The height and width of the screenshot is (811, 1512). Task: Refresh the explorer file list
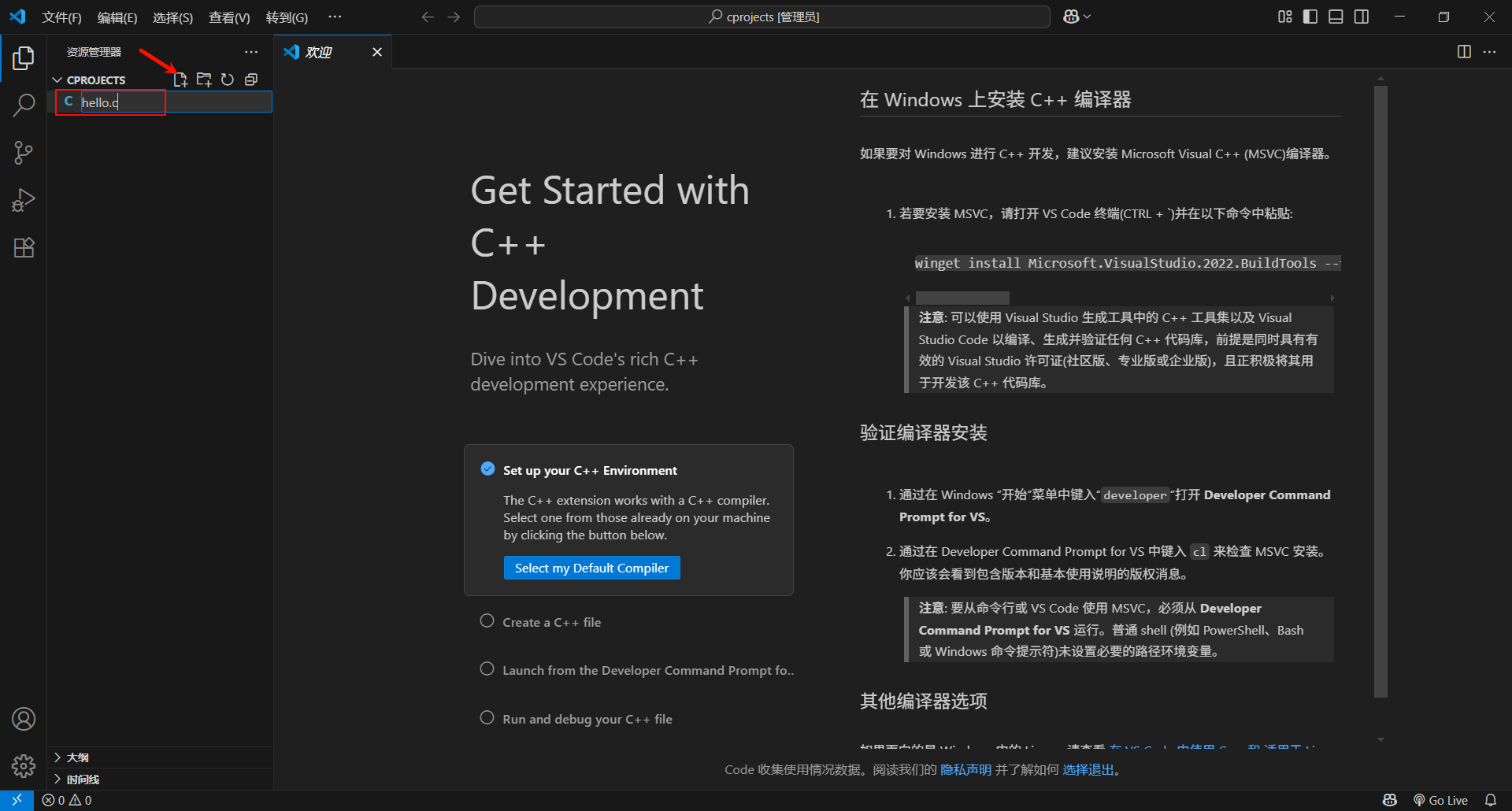pos(228,80)
